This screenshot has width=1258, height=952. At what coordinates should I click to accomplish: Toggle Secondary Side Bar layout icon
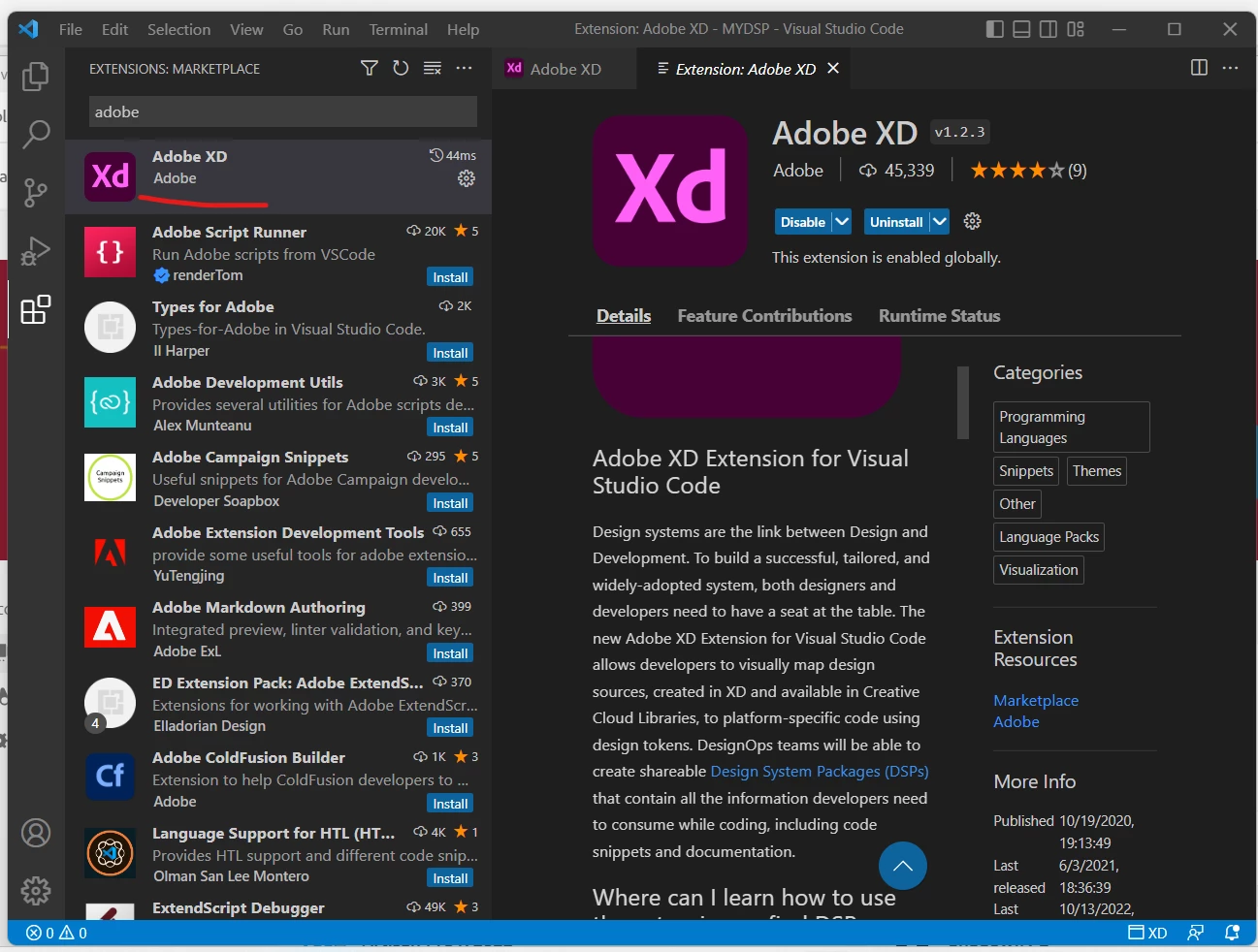1048,29
